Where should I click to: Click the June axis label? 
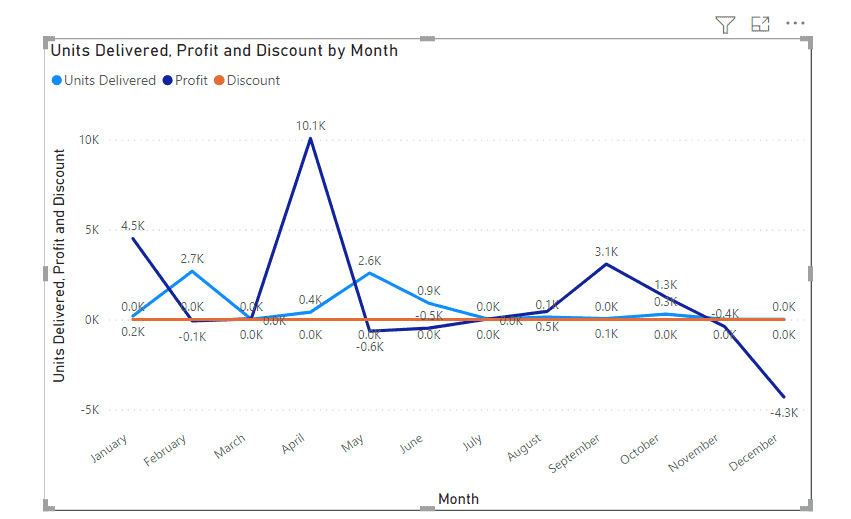411,444
